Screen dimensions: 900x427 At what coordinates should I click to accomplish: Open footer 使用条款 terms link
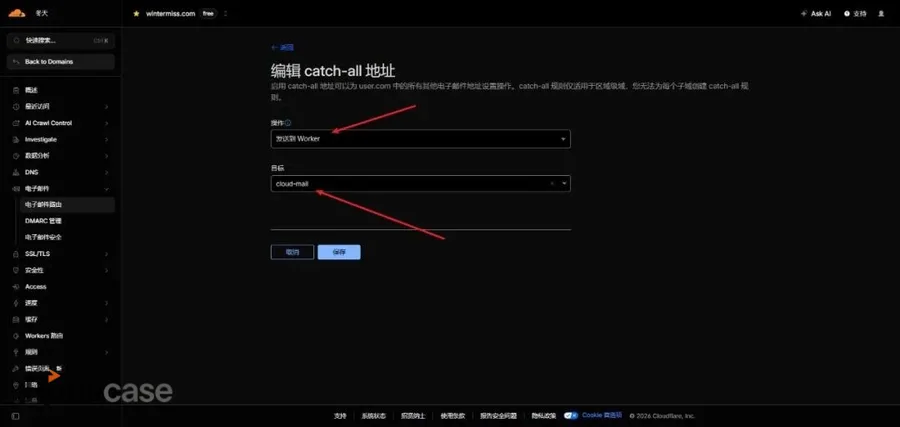(x=453, y=416)
